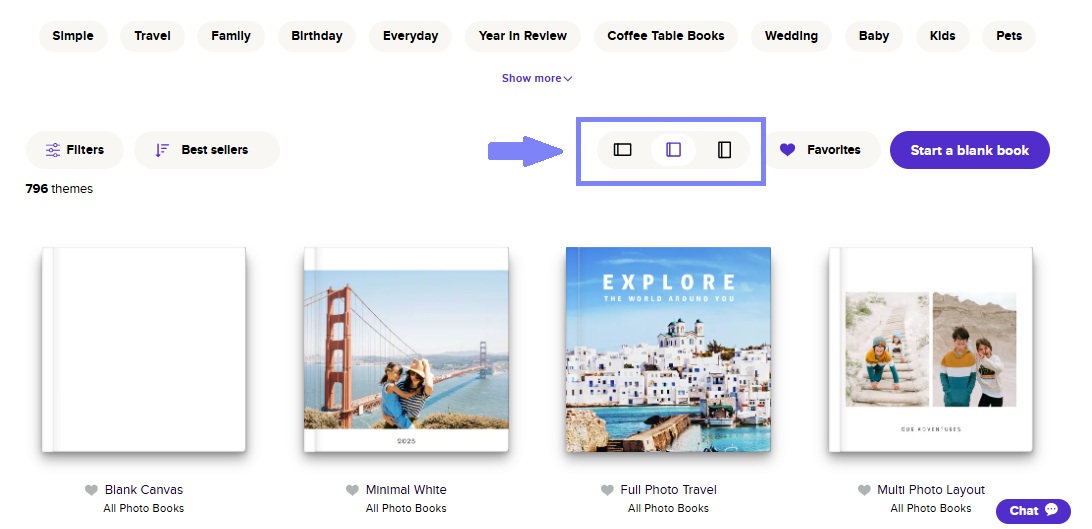This screenshot has height=529, width=1092.
Task: Favorite the Blank Canvas theme heart
Action: [x=91, y=490]
